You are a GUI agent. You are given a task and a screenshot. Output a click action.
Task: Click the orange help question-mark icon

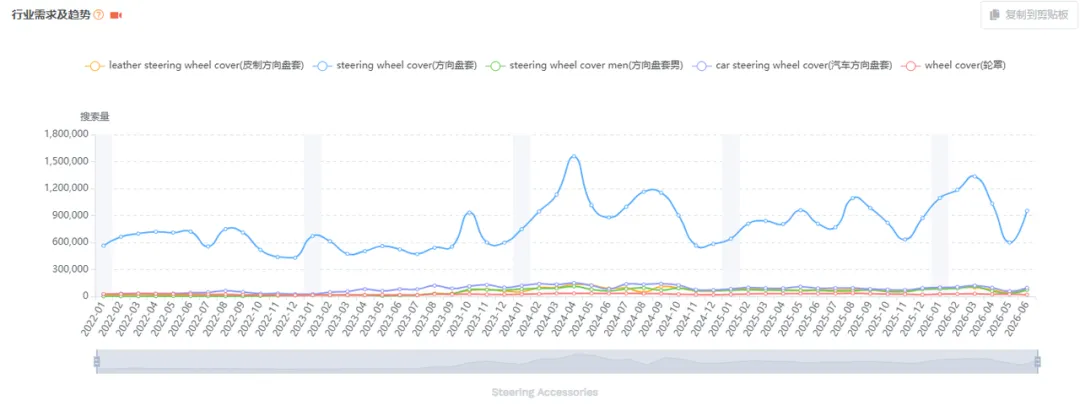[98, 15]
